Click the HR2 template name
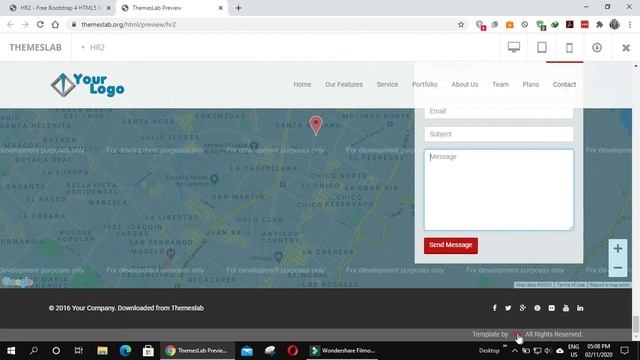Viewport: 640px width, 360px height. tap(97, 48)
